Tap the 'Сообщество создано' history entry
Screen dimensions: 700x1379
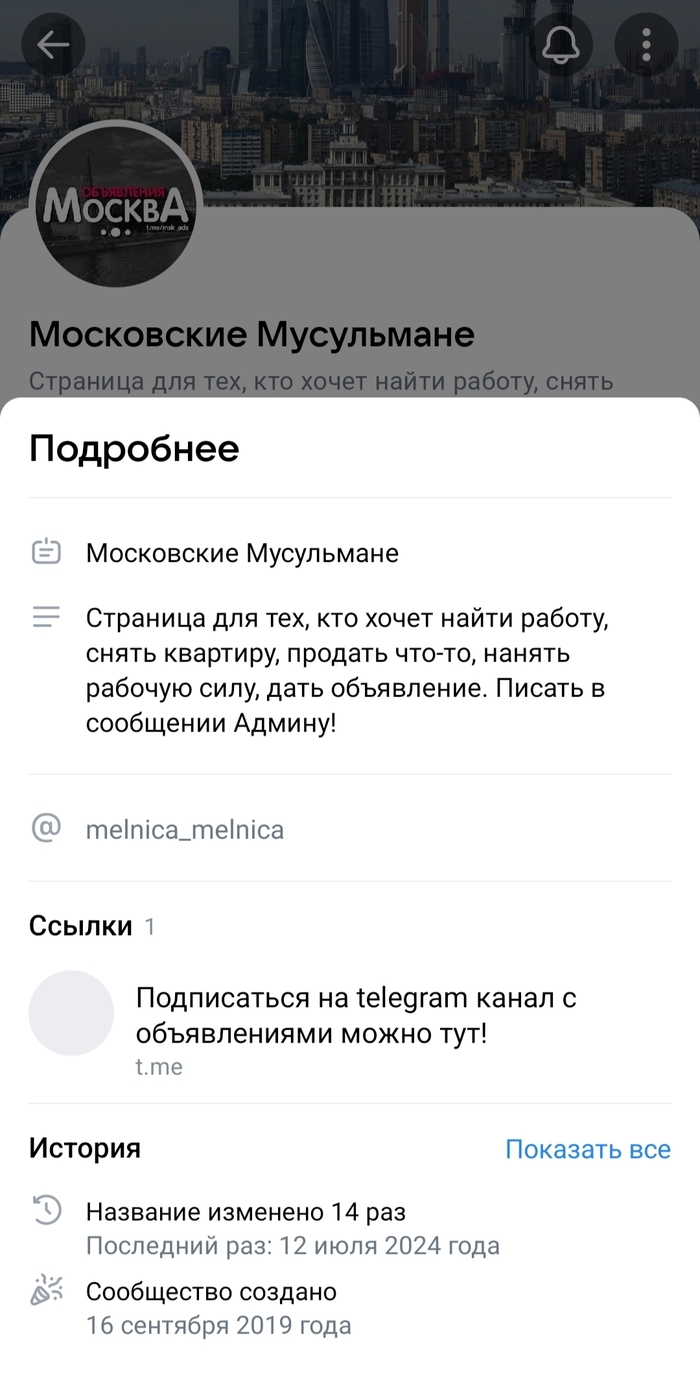pyautogui.click(x=211, y=1292)
